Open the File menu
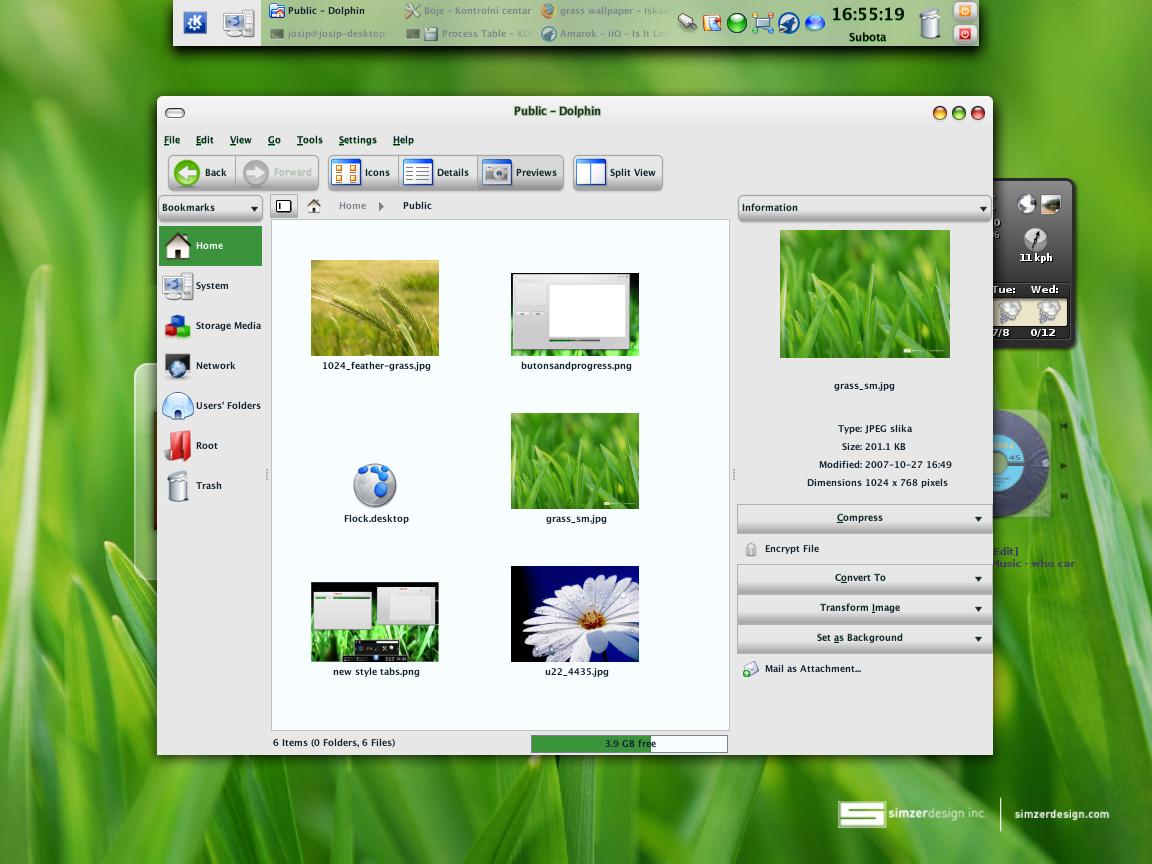 [x=172, y=140]
